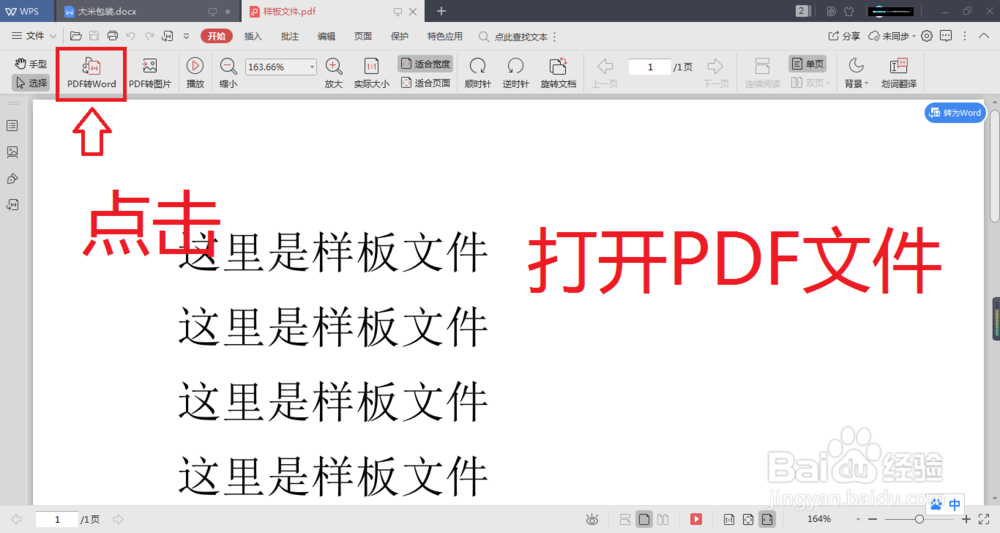Viewport: 1000px width, 533px height.
Task: Open the 旋转文档 tool
Action: tap(558, 73)
